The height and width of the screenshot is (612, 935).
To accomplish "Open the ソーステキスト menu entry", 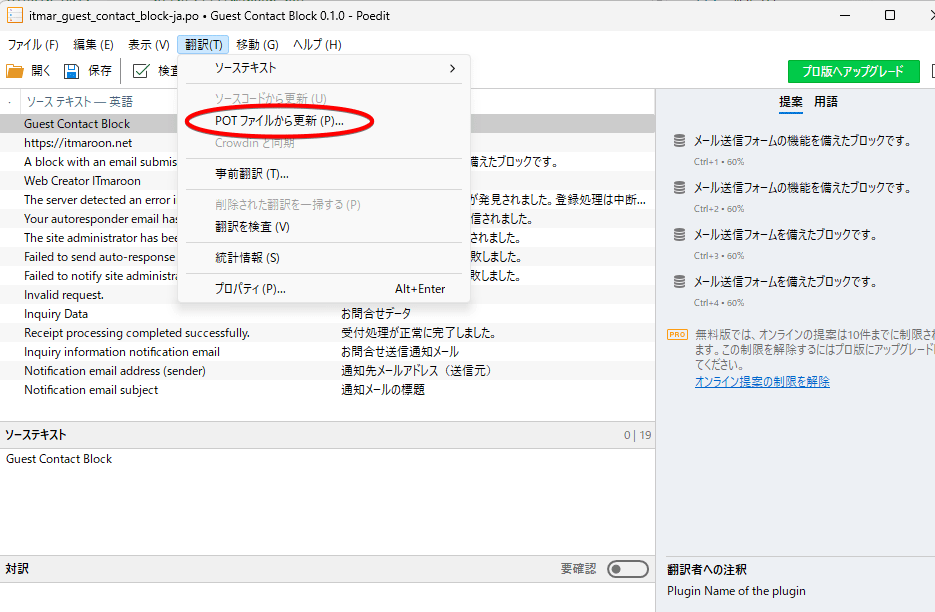I will coord(324,69).
